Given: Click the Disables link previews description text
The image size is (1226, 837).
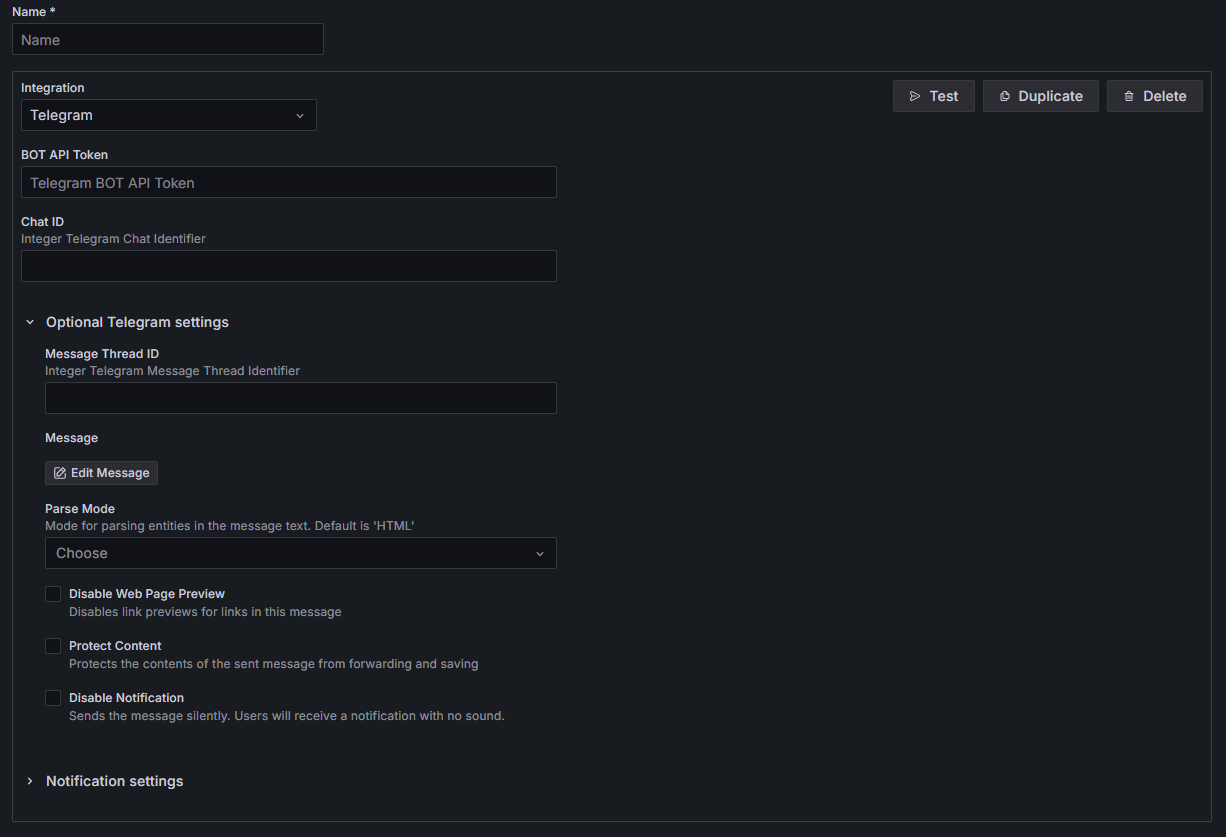Looking at the screenshot, I should click(205, 612).
